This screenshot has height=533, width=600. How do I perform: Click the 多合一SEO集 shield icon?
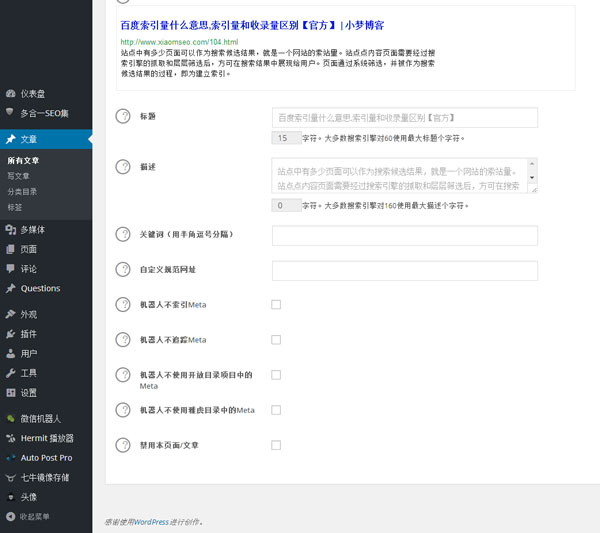tap(10, 112)
